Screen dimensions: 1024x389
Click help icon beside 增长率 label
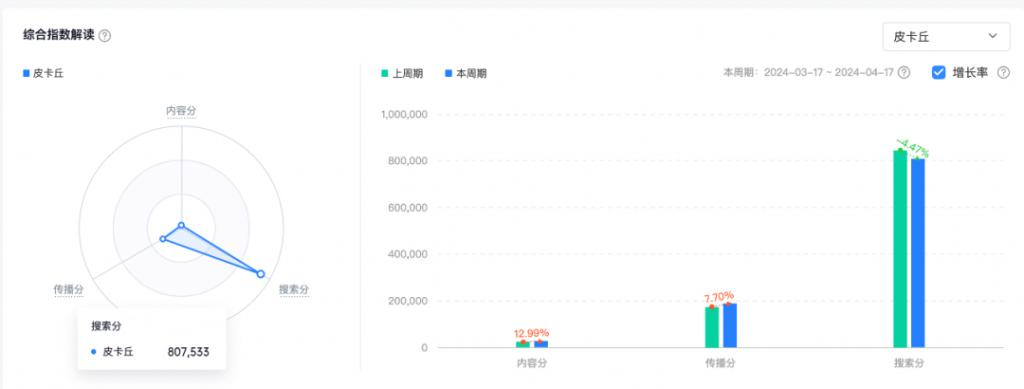(1004, 72)
